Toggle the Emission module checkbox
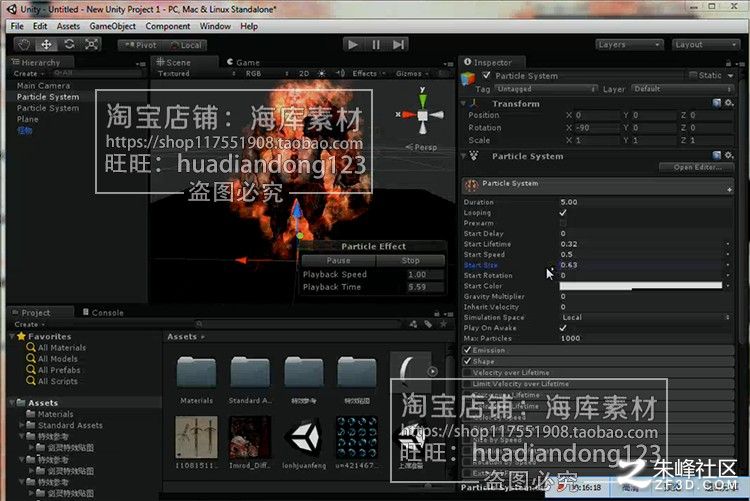 [x=467, y=350]
